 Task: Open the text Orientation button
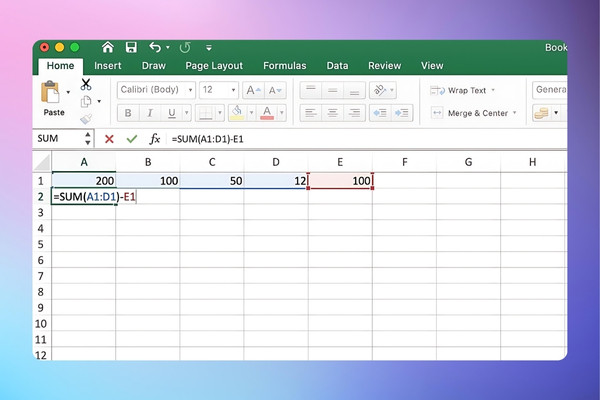coord(383,90)
